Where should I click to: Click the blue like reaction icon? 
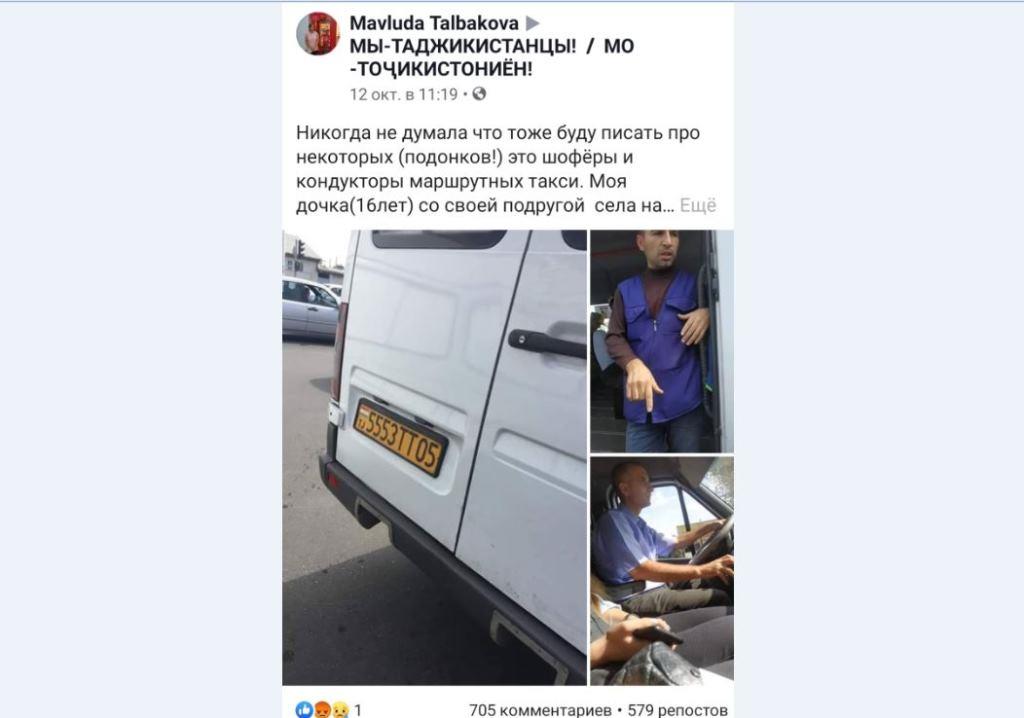(x=304, y=710)
